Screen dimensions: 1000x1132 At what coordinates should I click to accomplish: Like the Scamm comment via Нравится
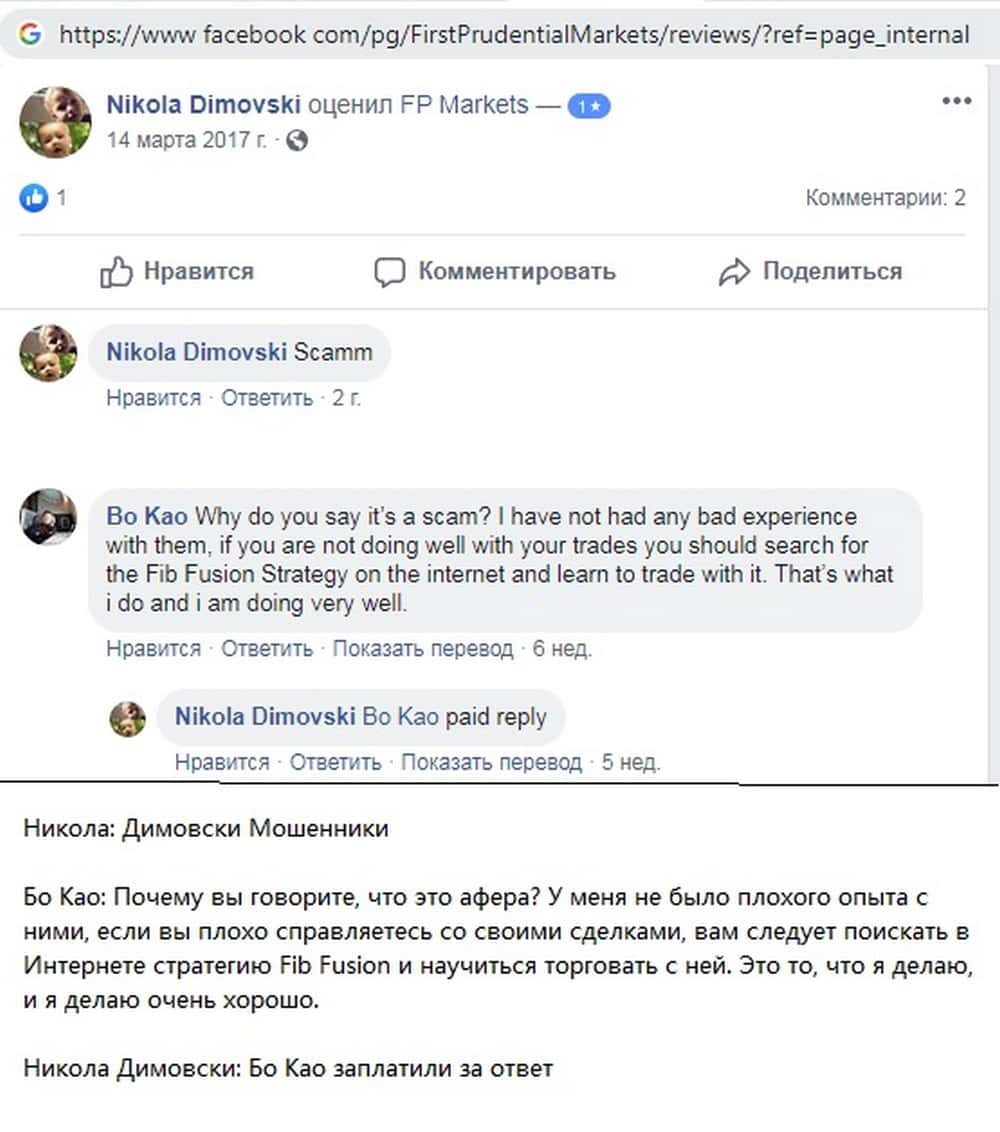pyautogui.click(x=153, y=397)
